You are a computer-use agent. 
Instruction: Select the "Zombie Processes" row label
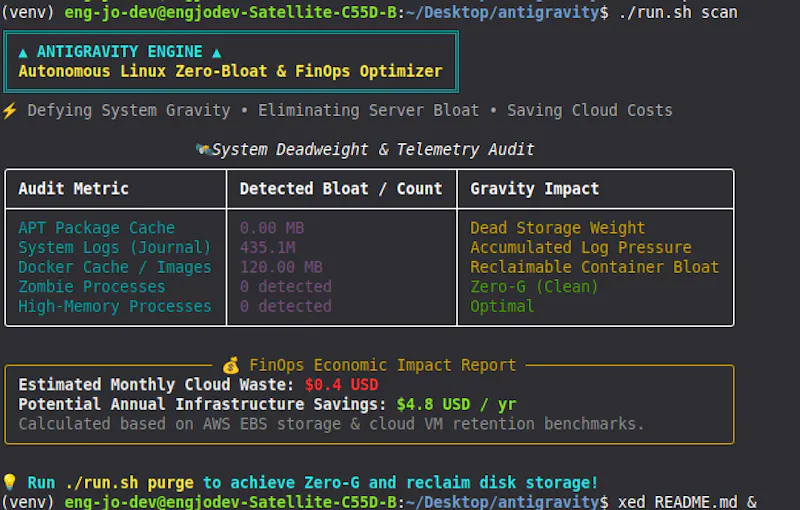click(92, 287)
